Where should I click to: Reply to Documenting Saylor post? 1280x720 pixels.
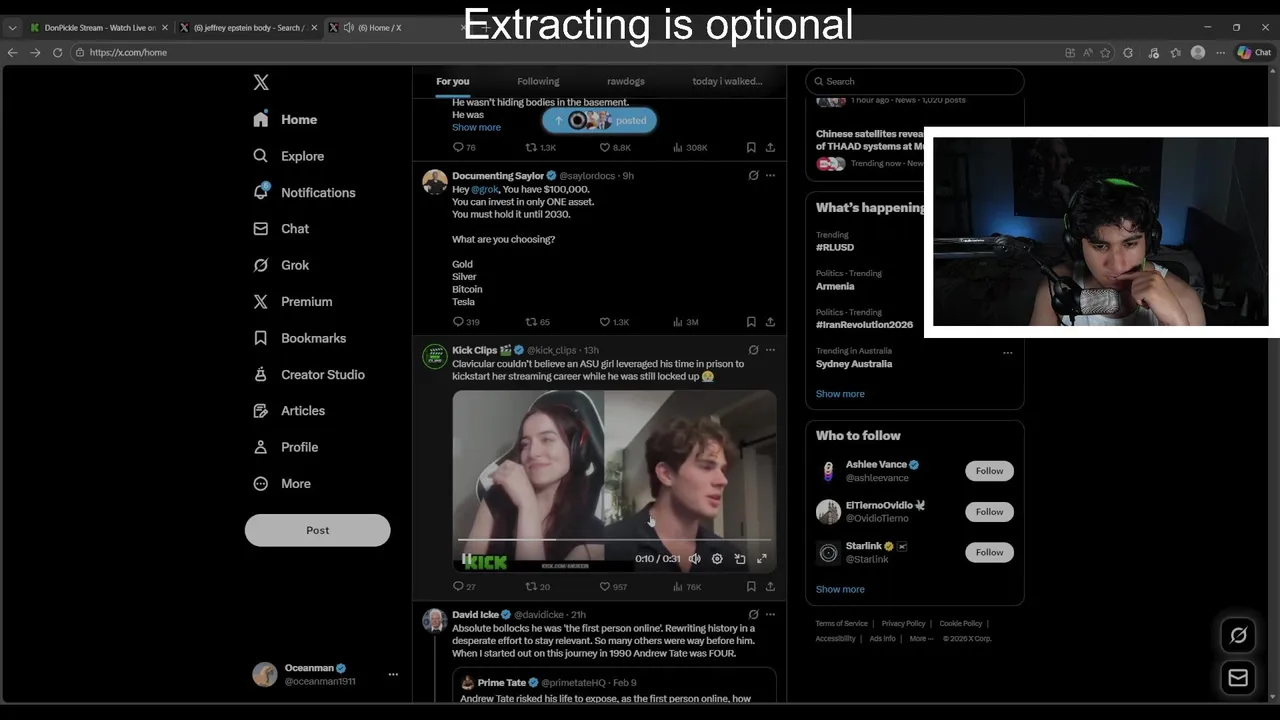pos(466,322)
